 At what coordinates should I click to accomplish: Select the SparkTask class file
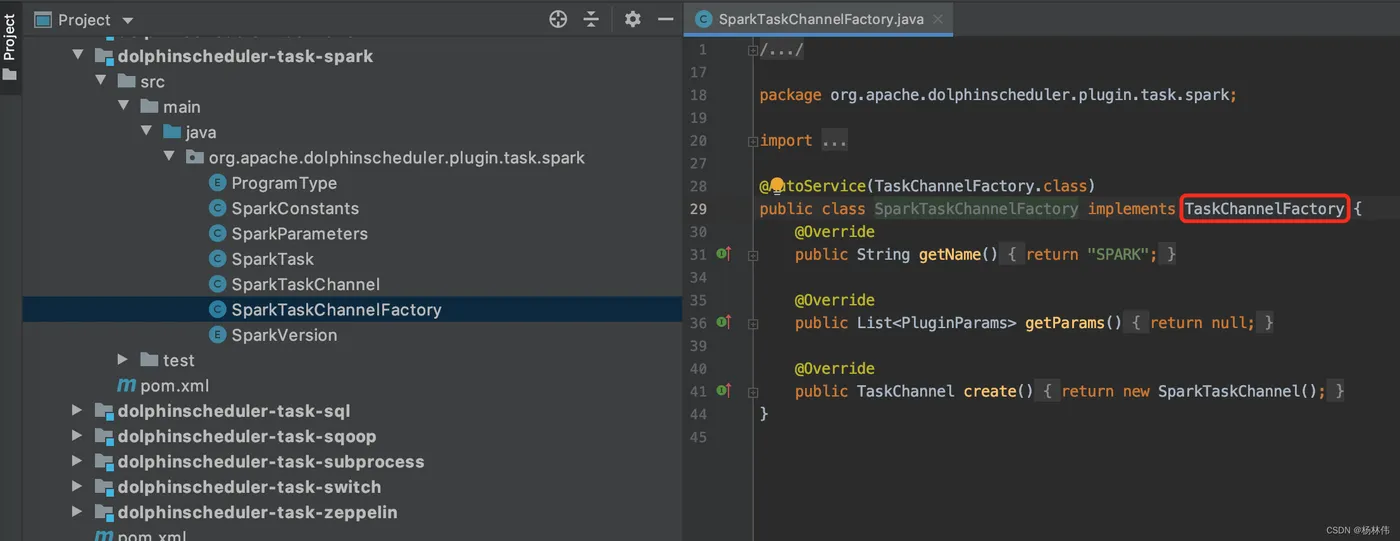click(272, 259)
